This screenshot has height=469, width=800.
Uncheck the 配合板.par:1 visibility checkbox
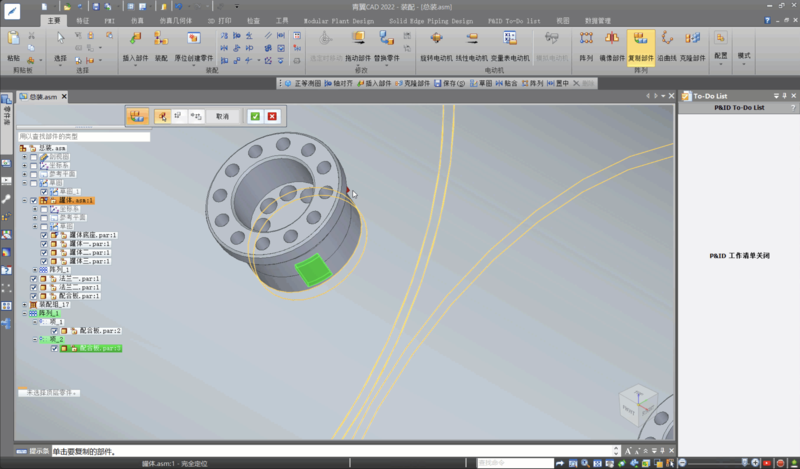click(x=34, y=296)
